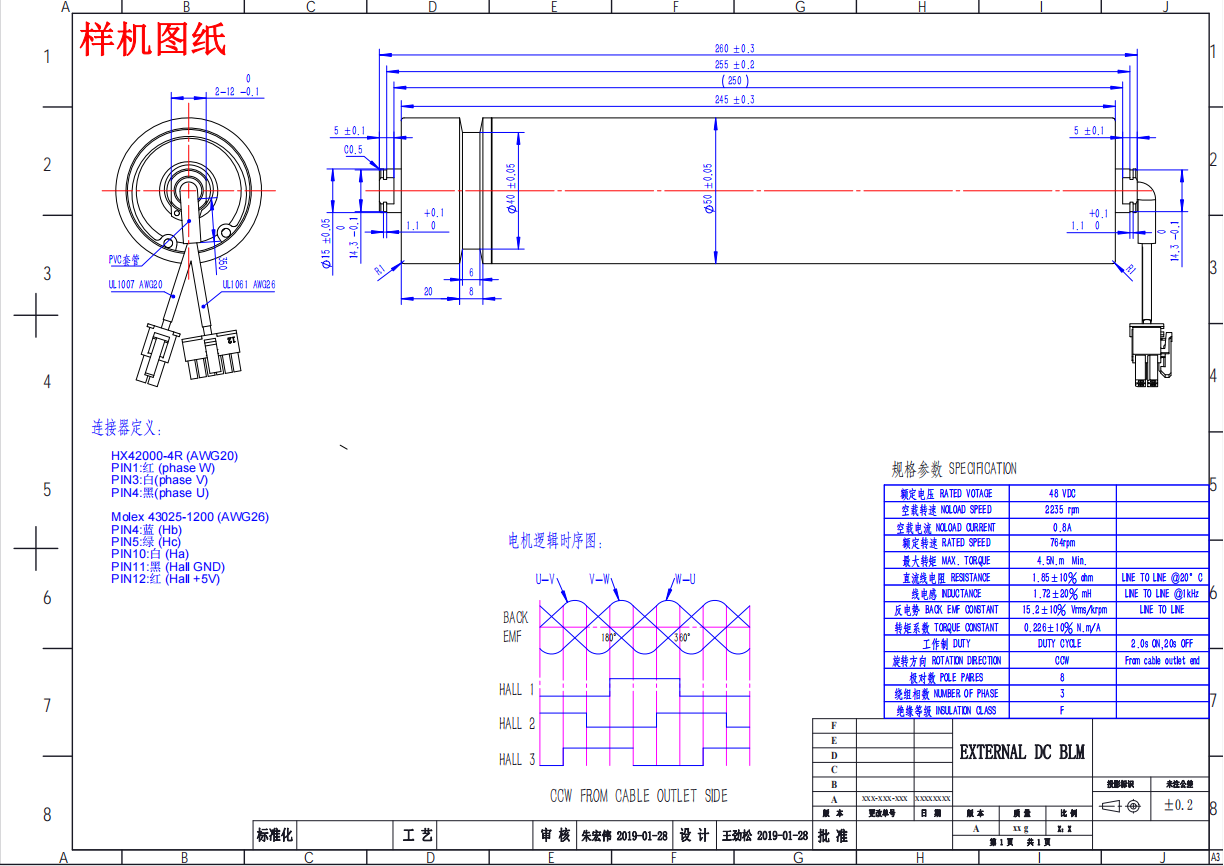Click the 标准化 cell in bottom title strip
This screenshot has width=1224, height=866.
pos(275,835)
